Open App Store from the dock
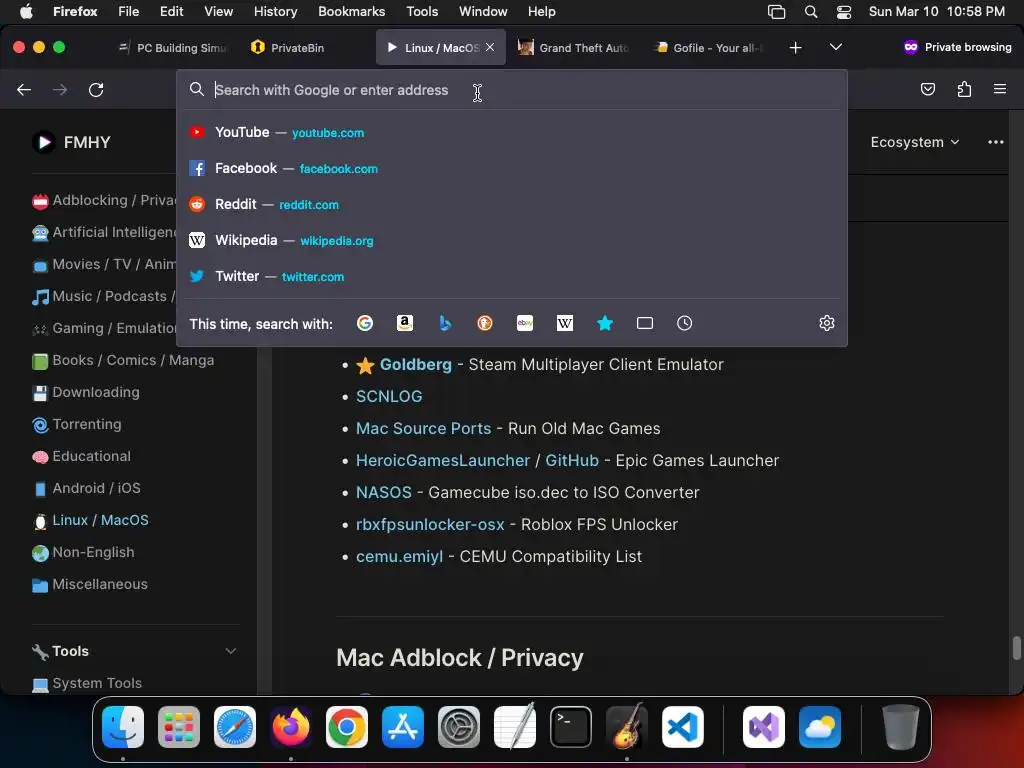Image resolution: width=1024 pixels, height=768 pixels. [x=403, y=727]
